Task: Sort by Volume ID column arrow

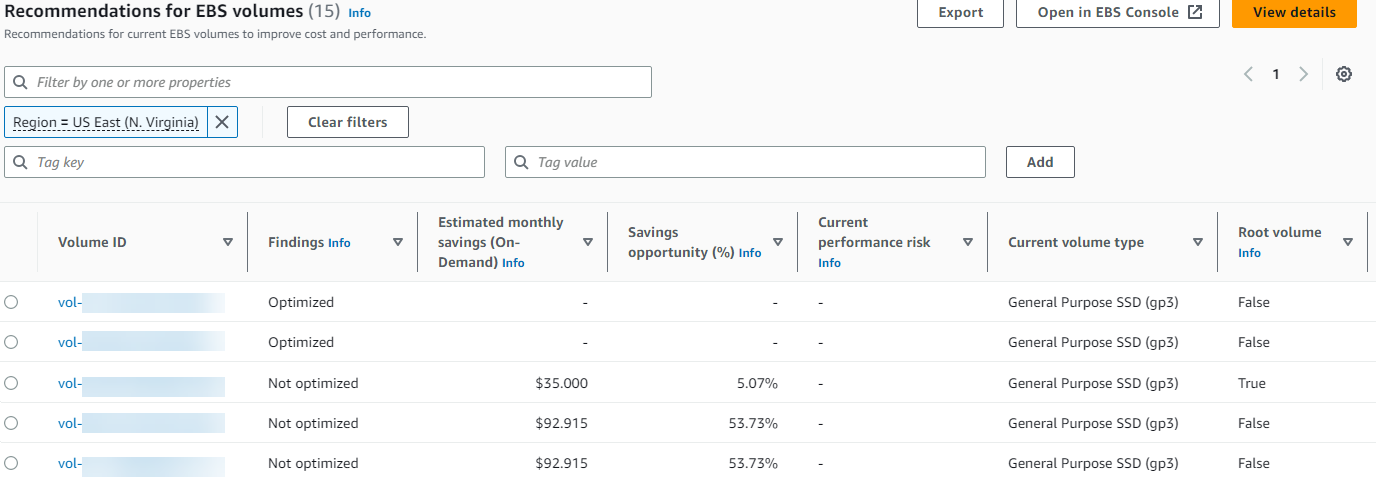Action: [228, 242]
